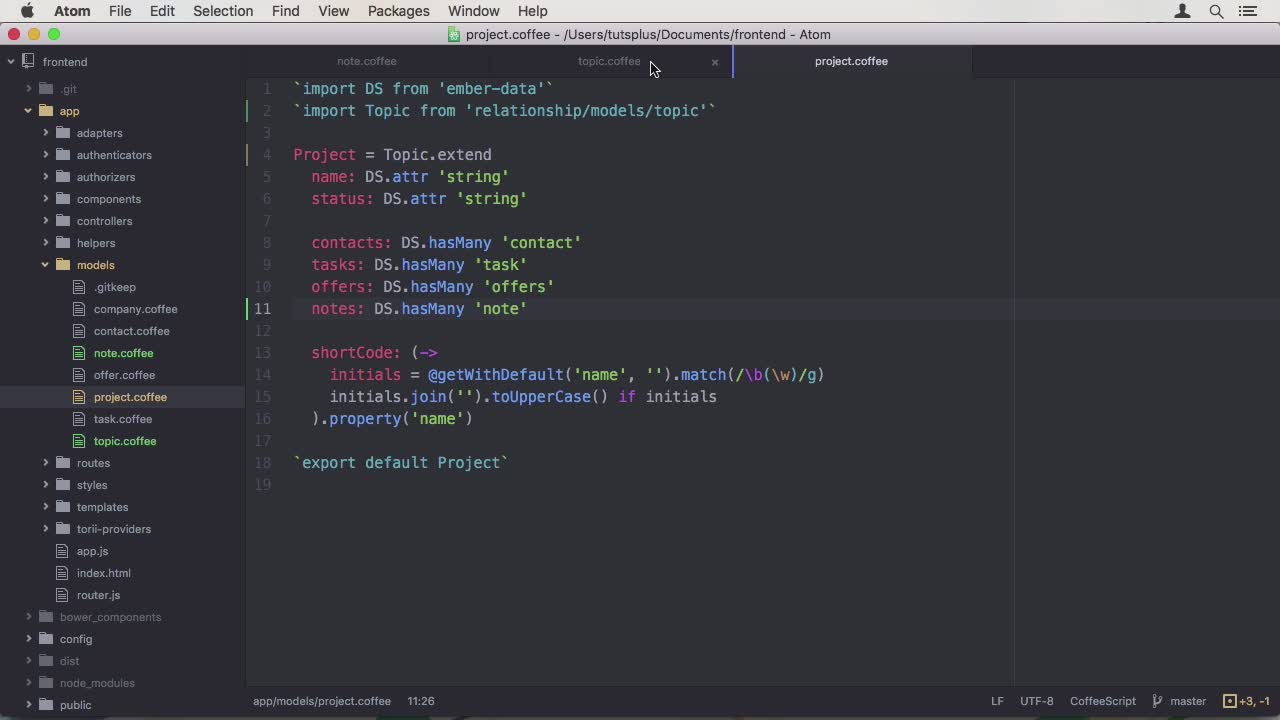Open the Packages menu
1280x720 pixels.
pyautogui.click(x=398, y=11)
